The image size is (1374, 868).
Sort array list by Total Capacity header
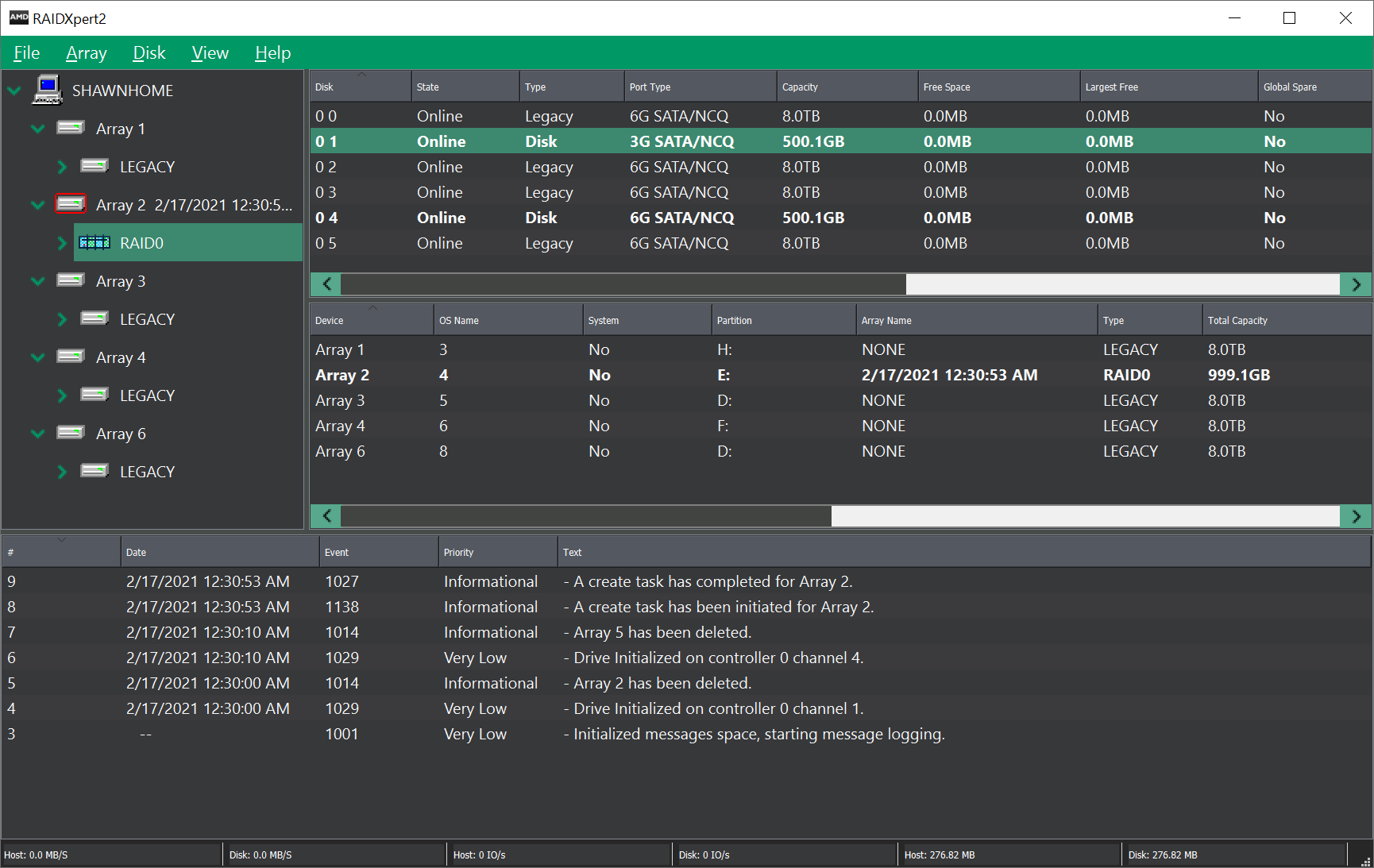click(1287, 320)
